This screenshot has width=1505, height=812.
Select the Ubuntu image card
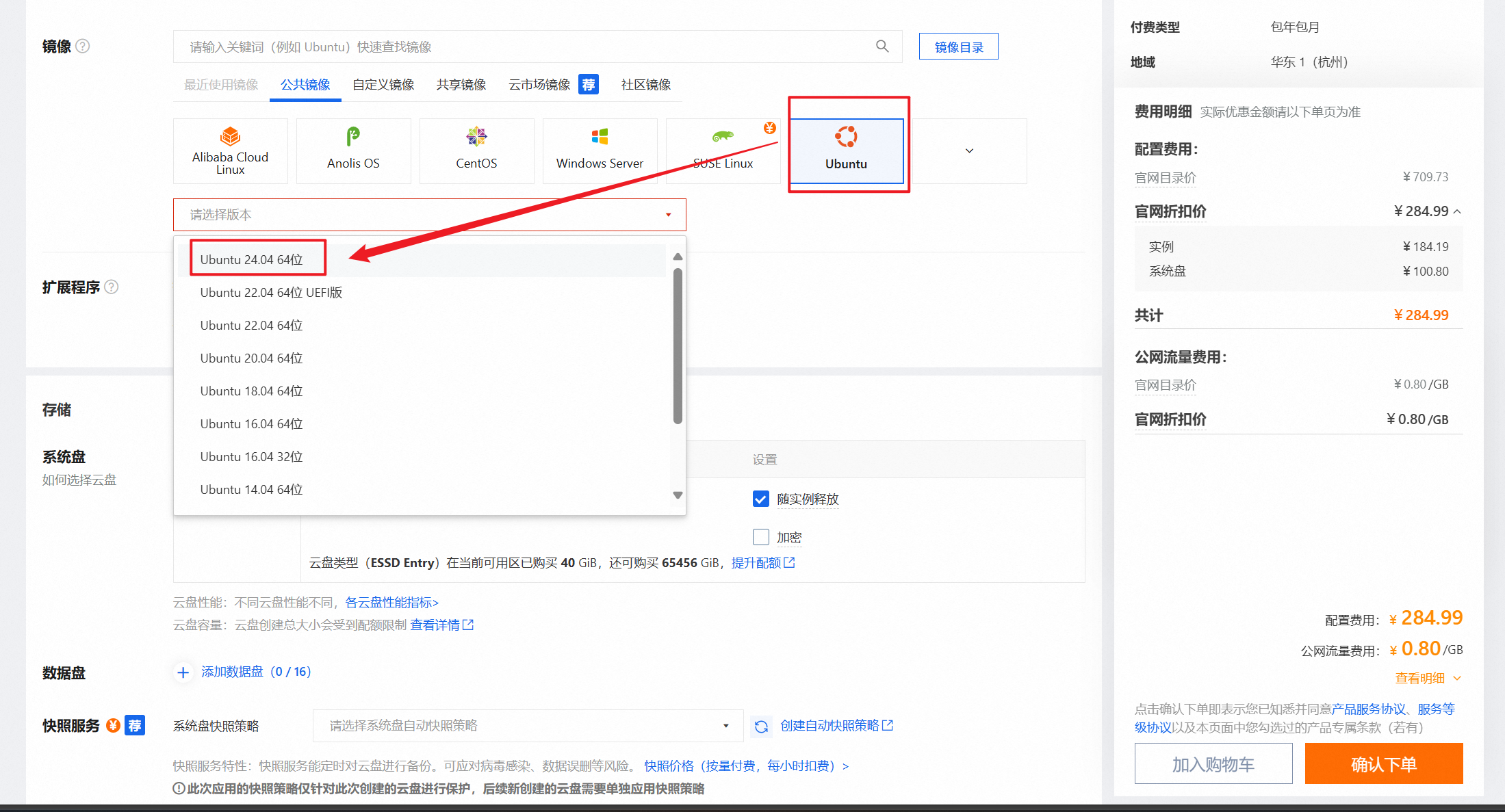click(847, 151)
